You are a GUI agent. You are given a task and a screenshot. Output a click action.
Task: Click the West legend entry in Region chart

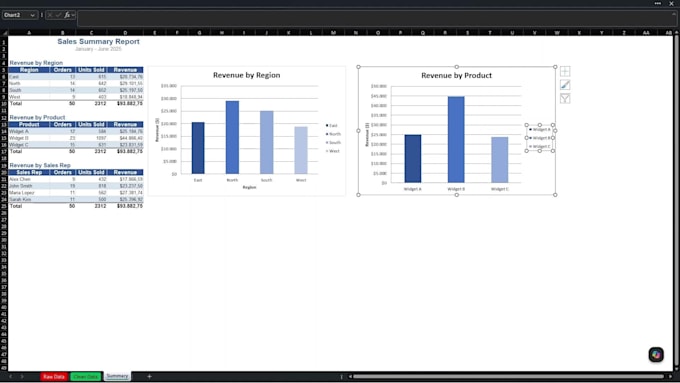333,151
